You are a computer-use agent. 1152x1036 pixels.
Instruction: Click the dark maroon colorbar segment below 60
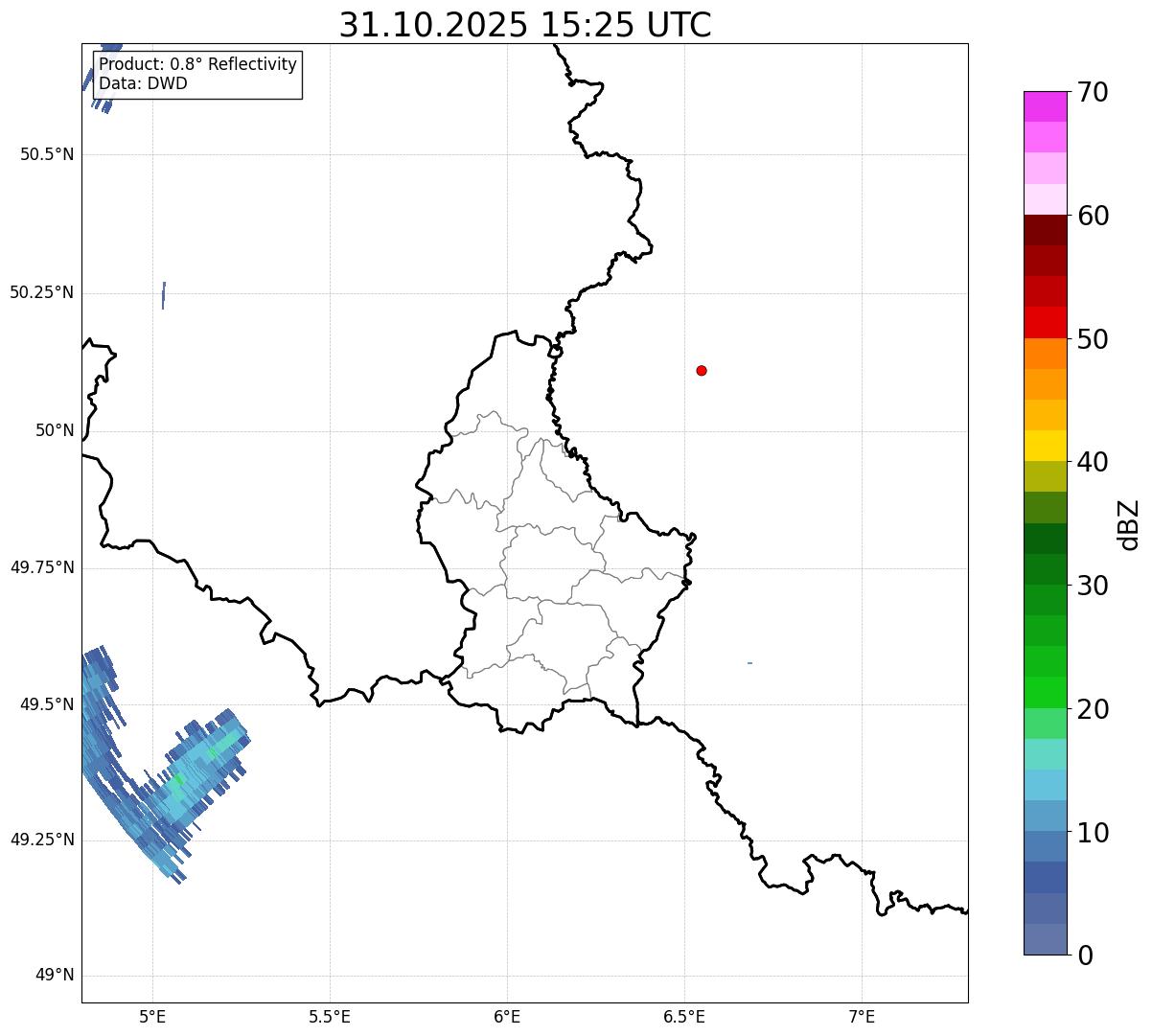pyautogui.click(x=1045, y=230)
